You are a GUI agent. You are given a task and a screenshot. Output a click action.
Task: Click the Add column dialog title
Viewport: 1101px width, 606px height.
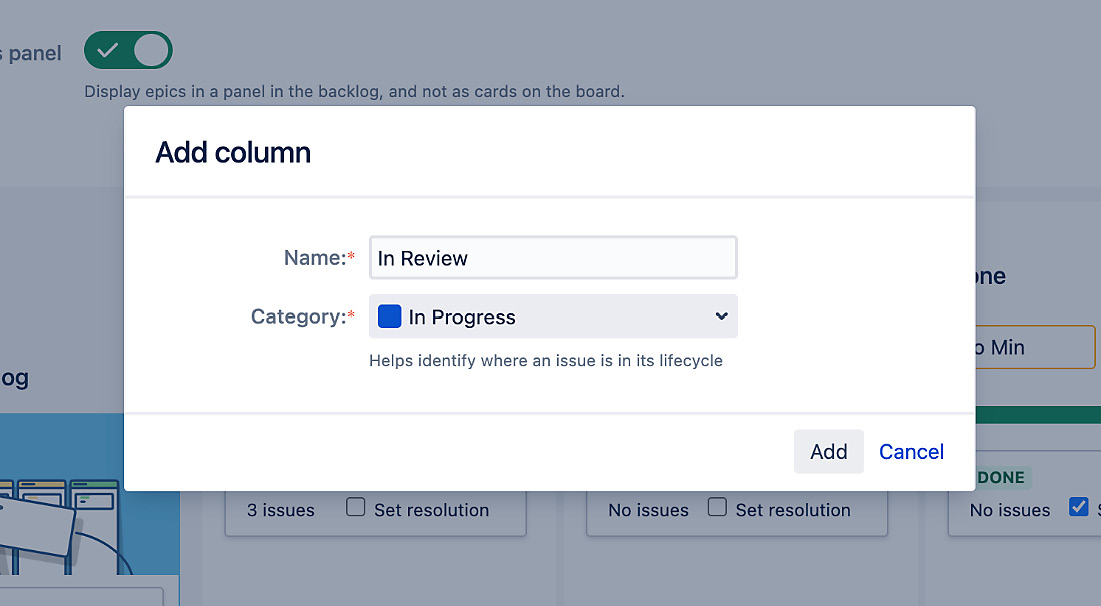point(232,152)
